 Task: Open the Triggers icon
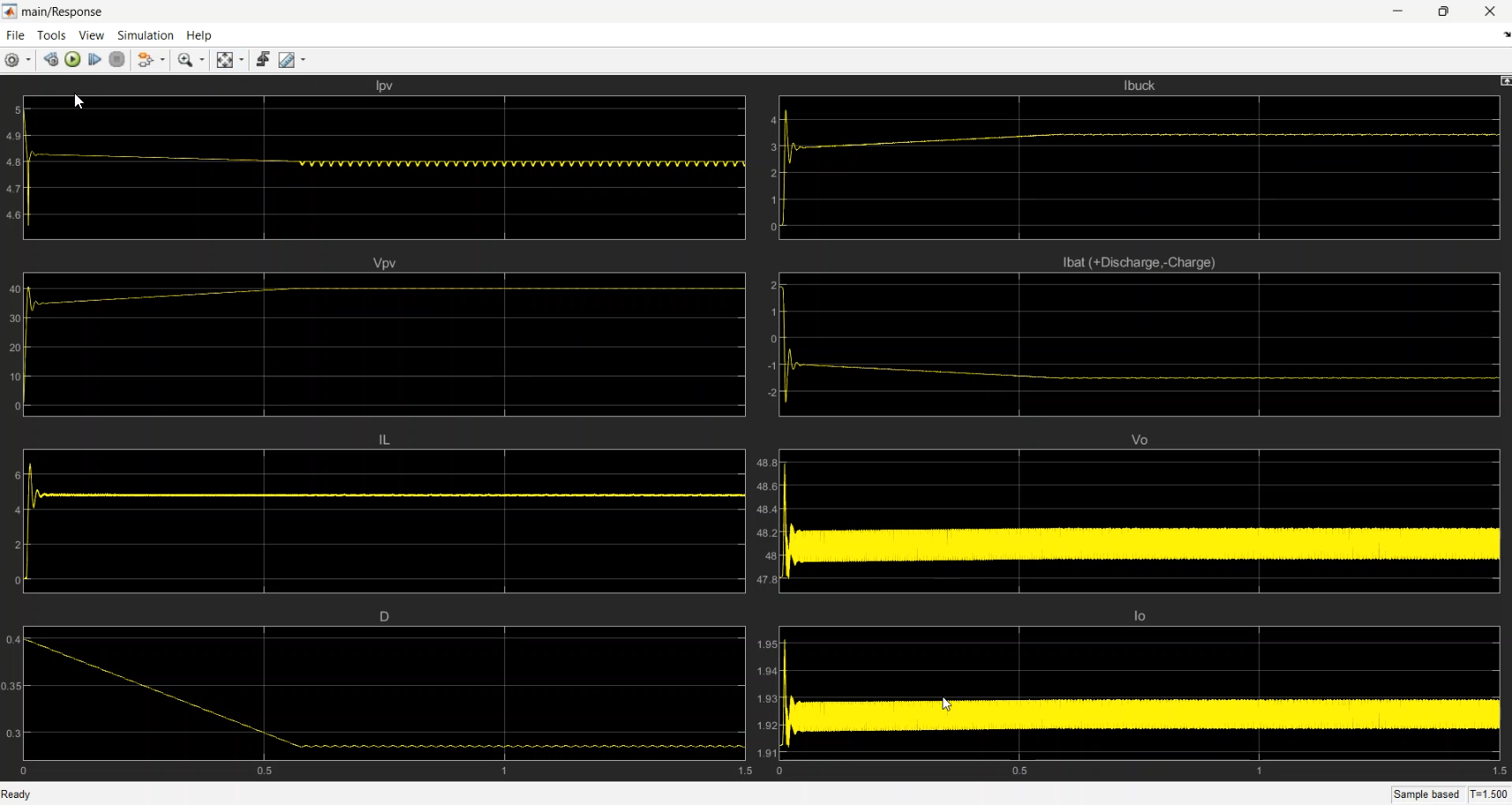263,60
